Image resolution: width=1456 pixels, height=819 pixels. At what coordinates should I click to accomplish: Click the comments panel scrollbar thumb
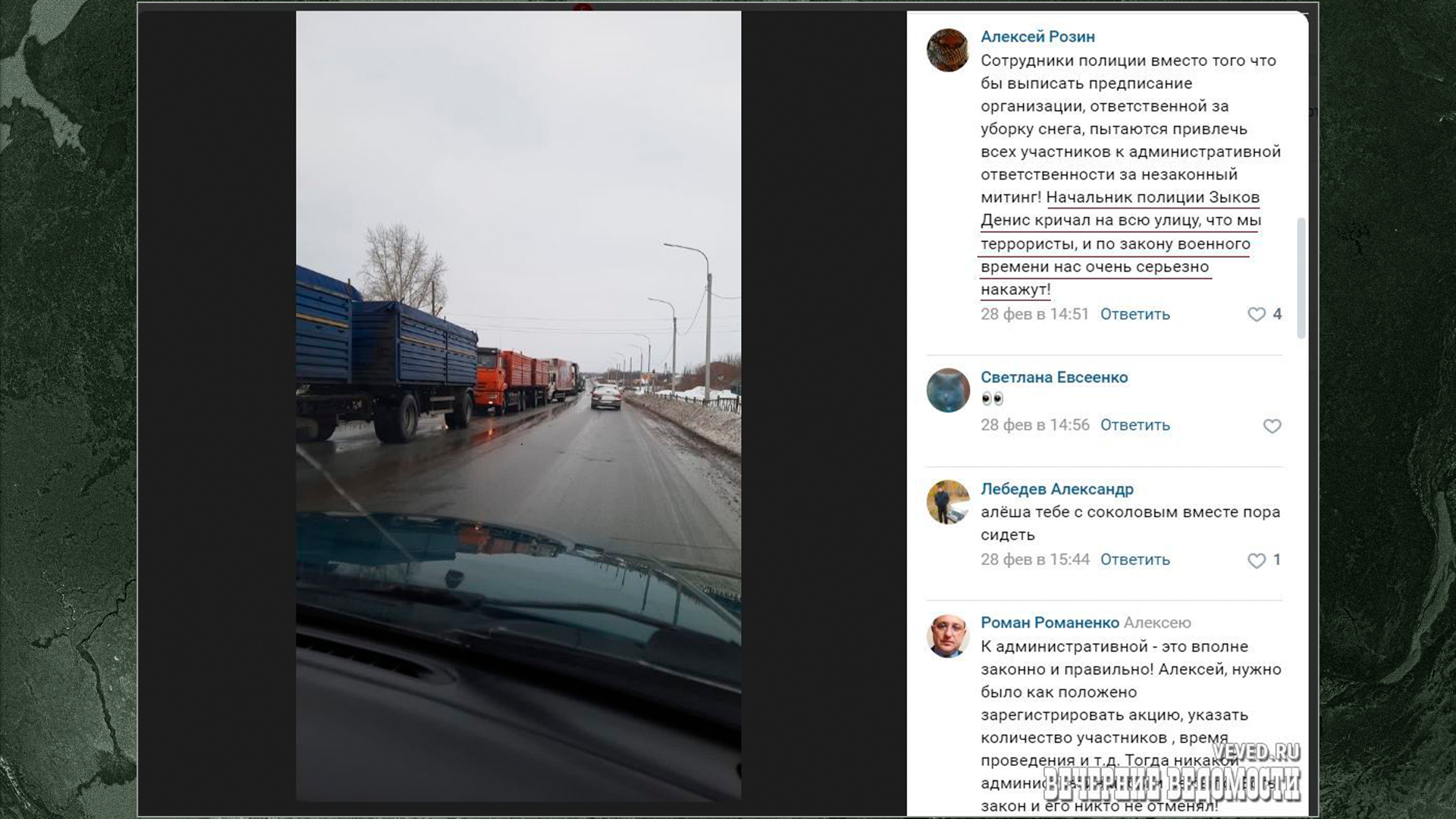1301,278
